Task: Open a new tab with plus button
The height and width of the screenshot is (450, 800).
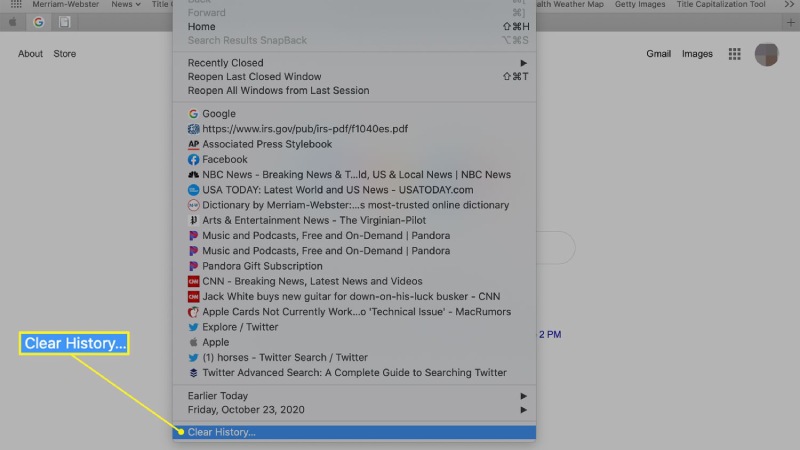Action: 790,22
